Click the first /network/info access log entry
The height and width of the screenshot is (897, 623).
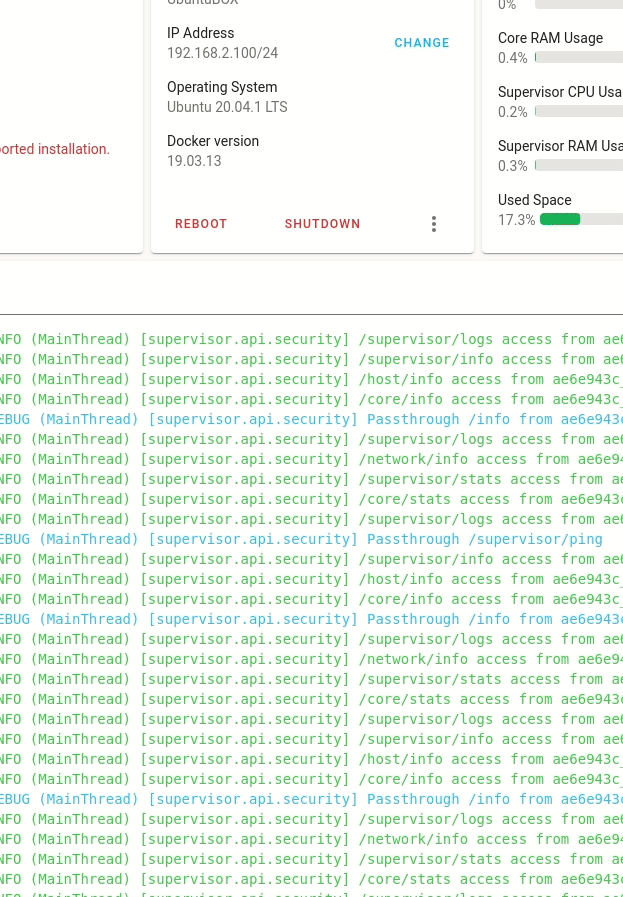[x=311, y=459]
